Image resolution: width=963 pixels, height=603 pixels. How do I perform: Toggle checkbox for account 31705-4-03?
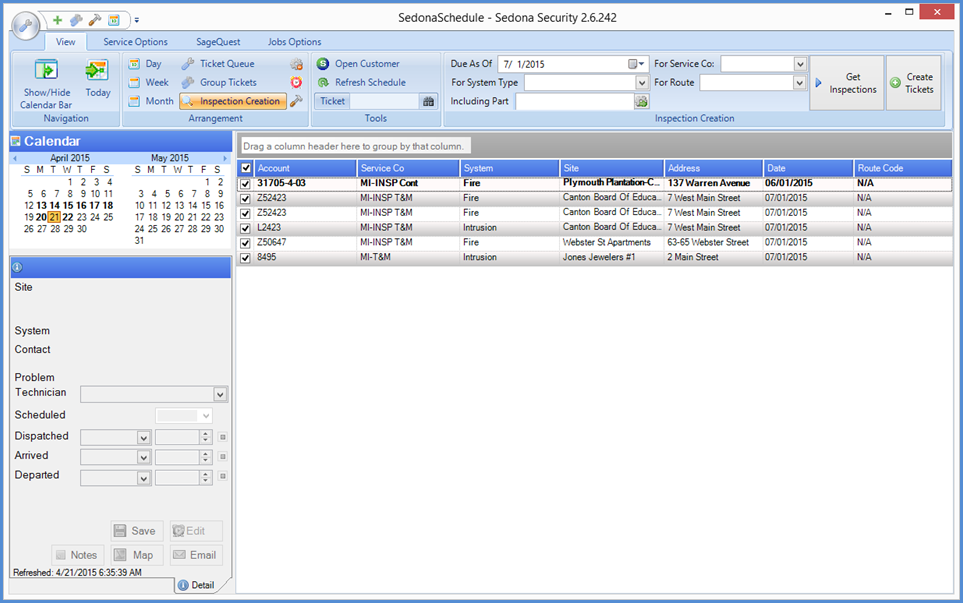pos(246,184)
